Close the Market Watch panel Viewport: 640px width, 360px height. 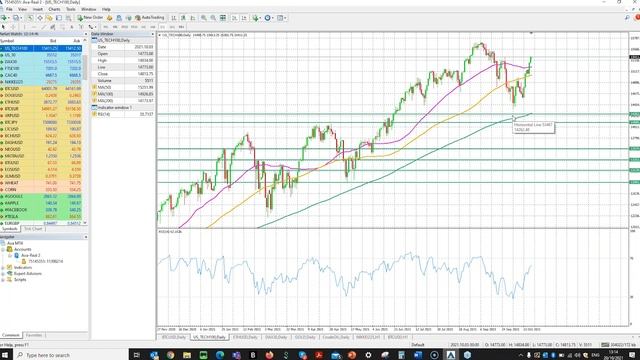pos(85,34)
